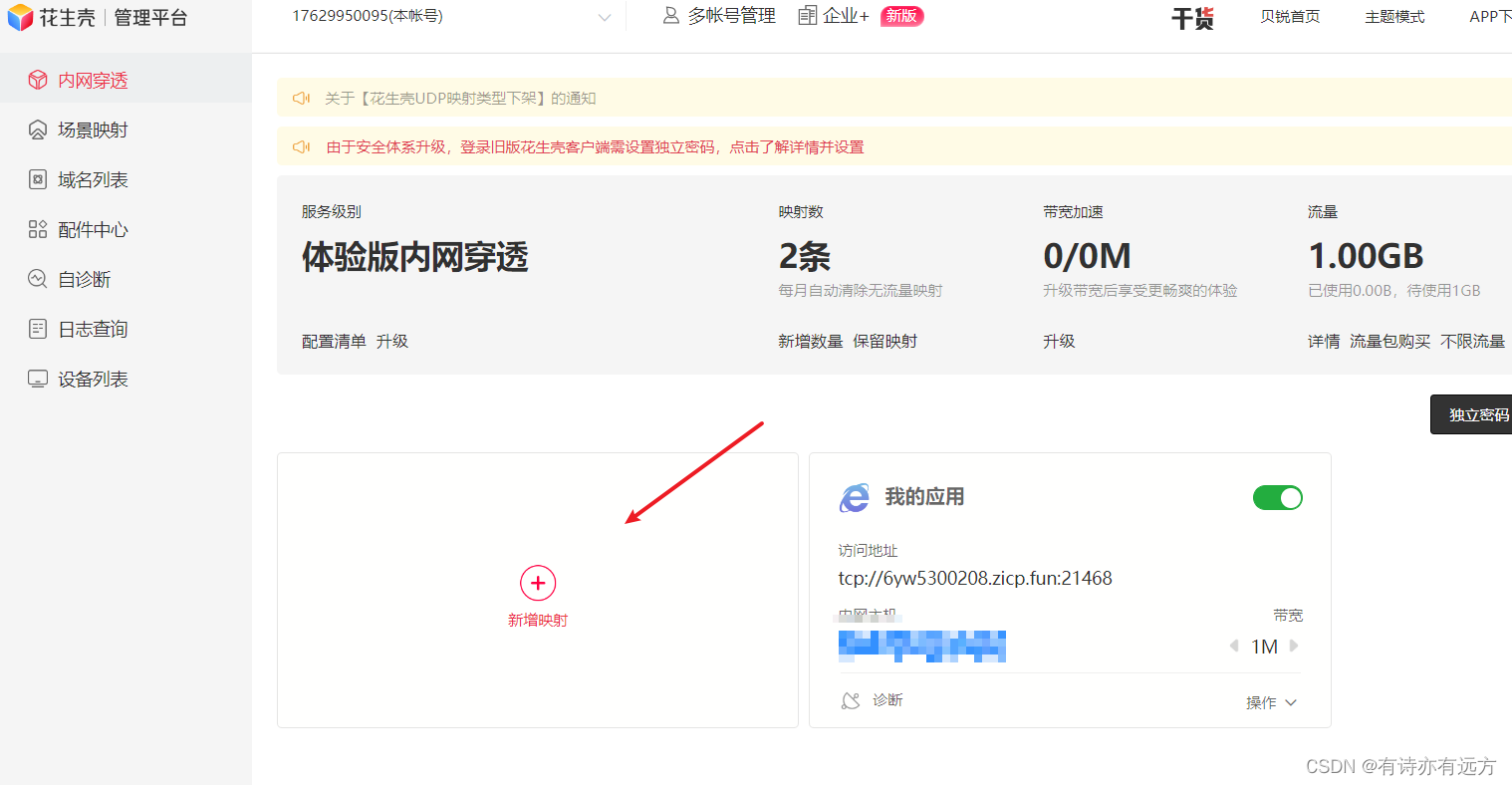Click the 独立密码 button
Viewport: 1512px width, 785px height.
point(1472,414)
